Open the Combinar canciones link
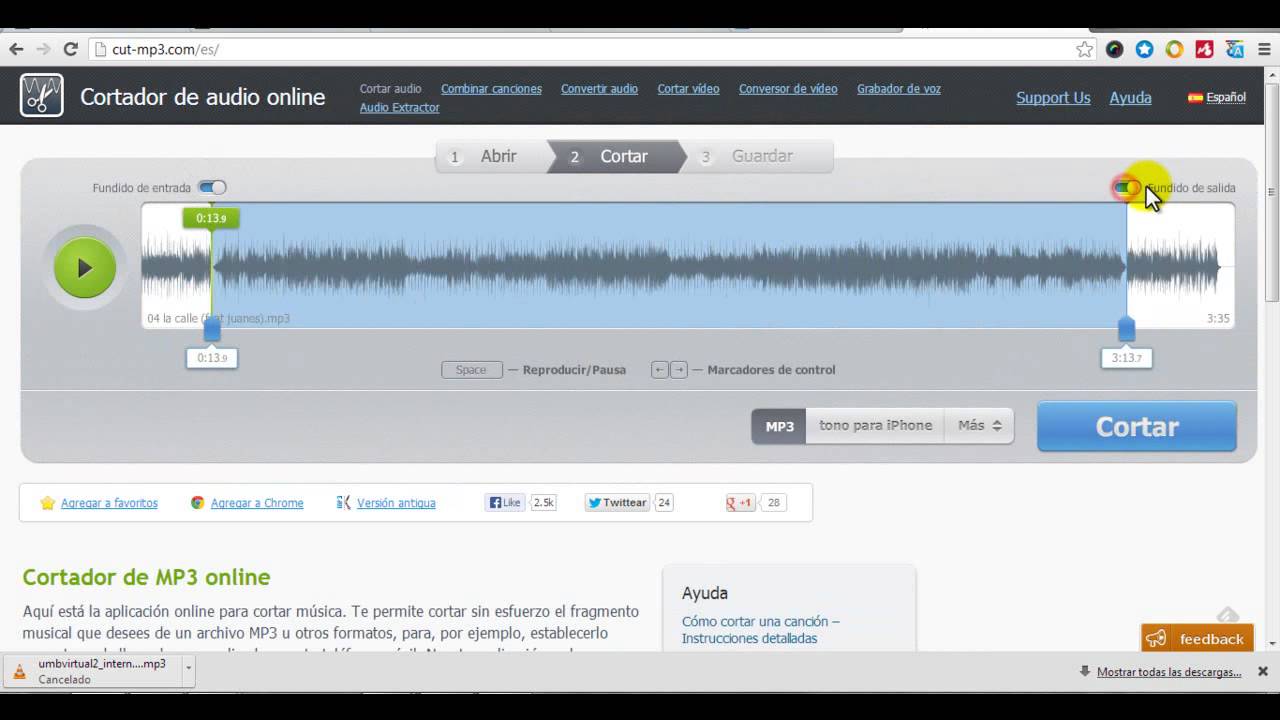Screen dimensions: 1280x720 pos(491,89)
